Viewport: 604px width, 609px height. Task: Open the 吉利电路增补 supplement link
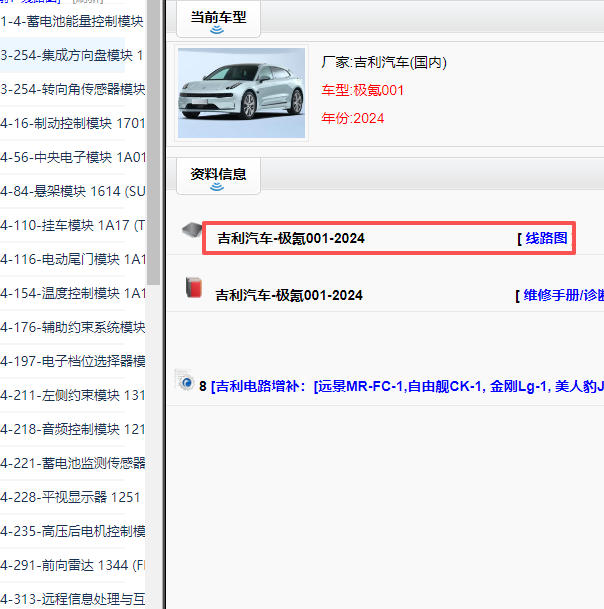click(408, 386)
